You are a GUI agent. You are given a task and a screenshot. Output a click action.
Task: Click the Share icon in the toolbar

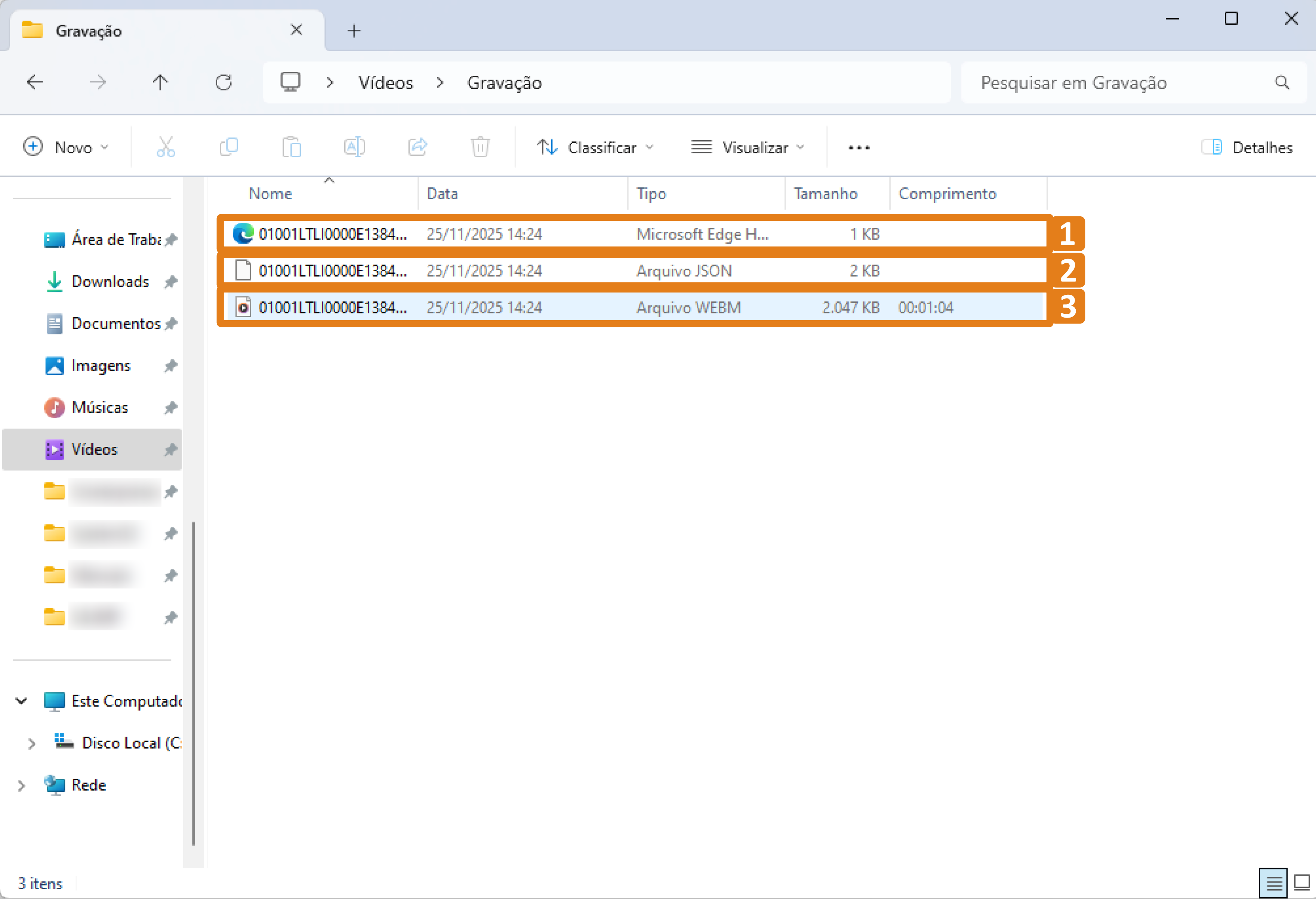click(x=417, y=146)
